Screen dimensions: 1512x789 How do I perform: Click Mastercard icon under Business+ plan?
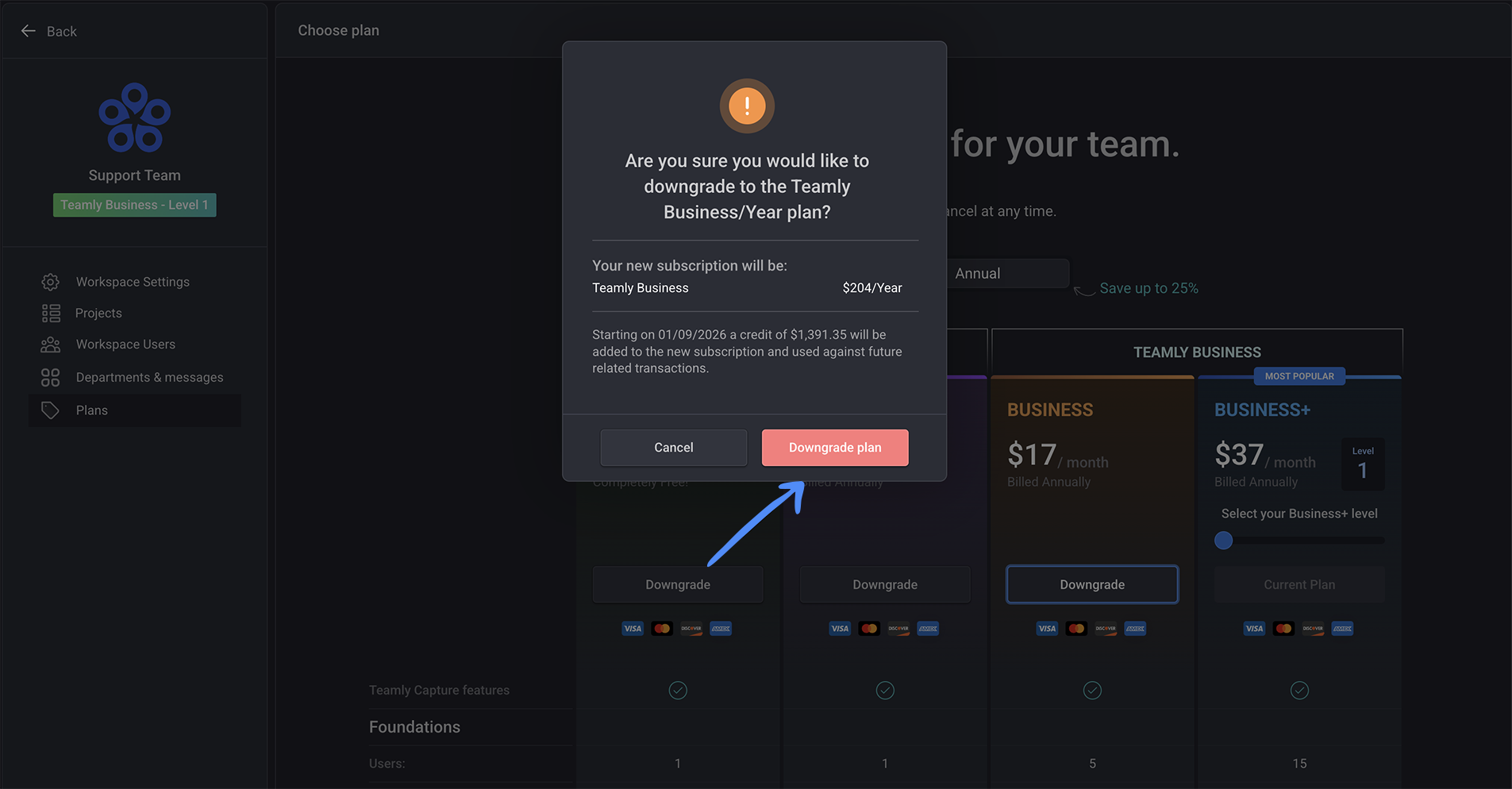click(1283, 629)
